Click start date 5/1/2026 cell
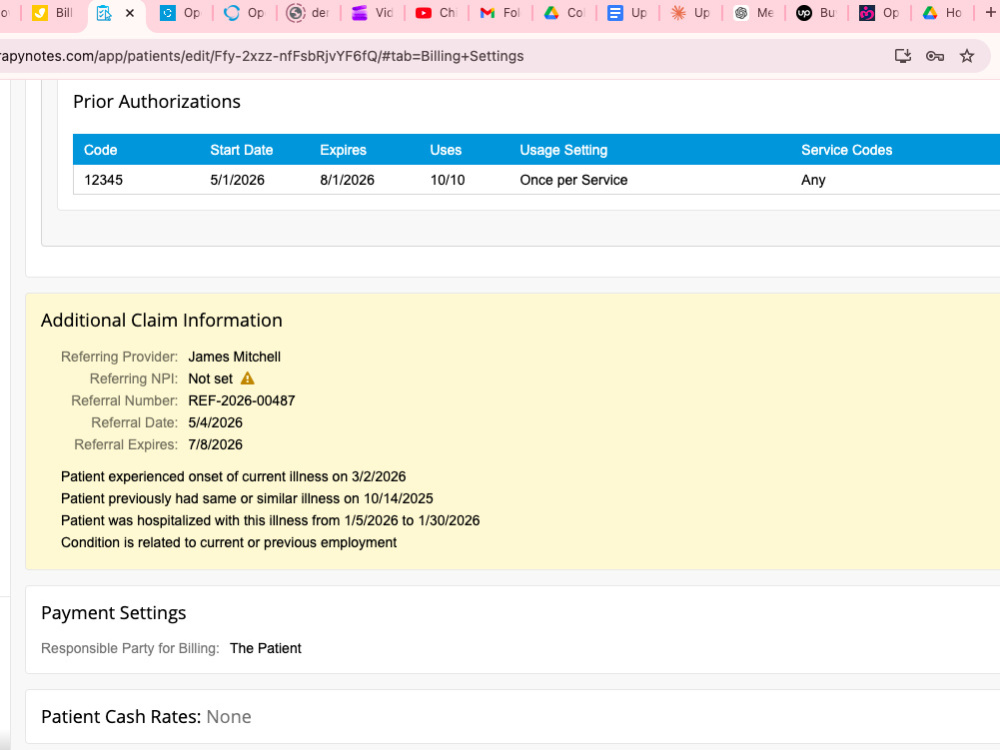The width and height of the screenshot is (1000, 750). [237, 180]
